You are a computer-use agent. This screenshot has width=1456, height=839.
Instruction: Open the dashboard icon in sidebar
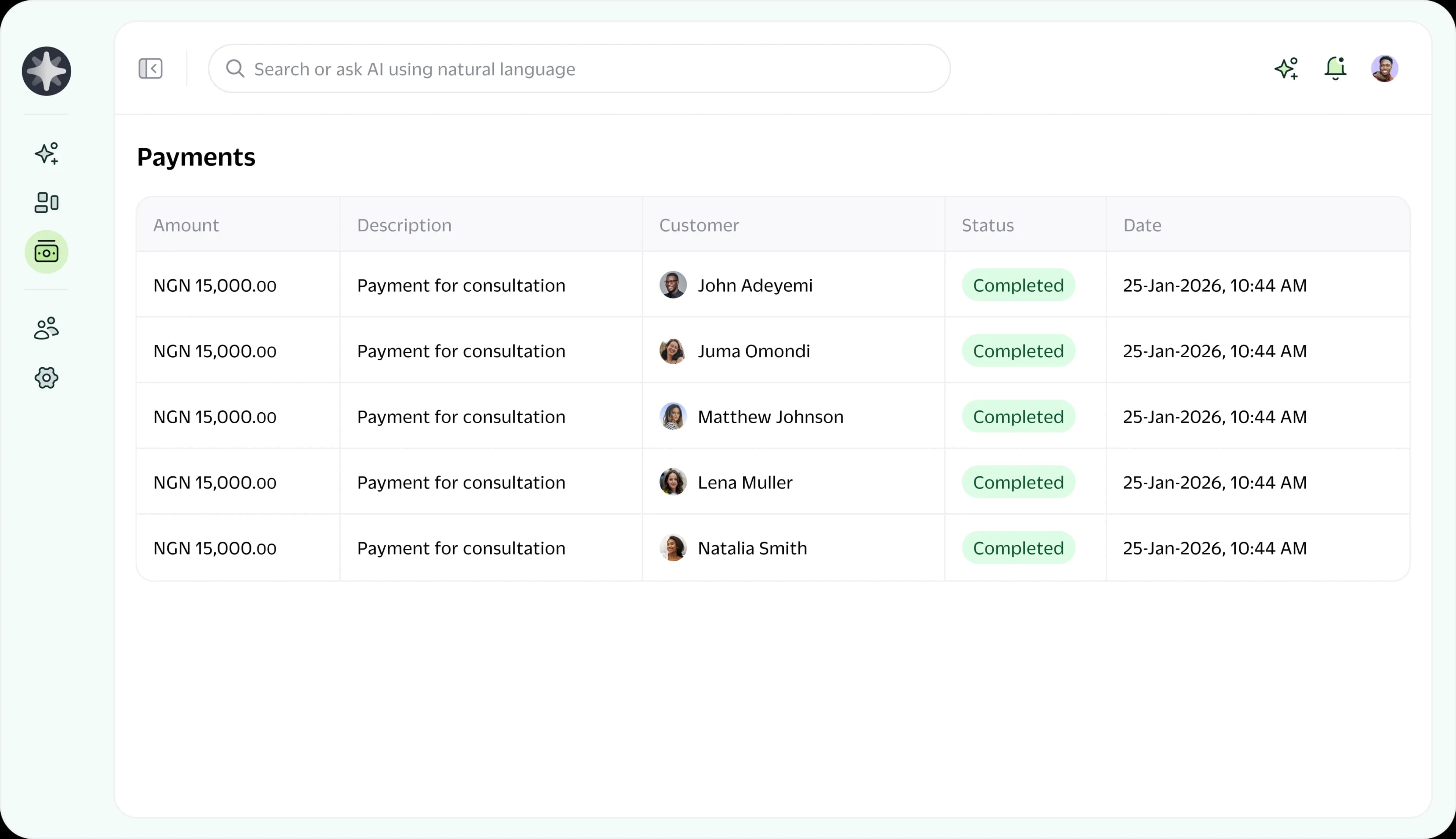[47, 202]
